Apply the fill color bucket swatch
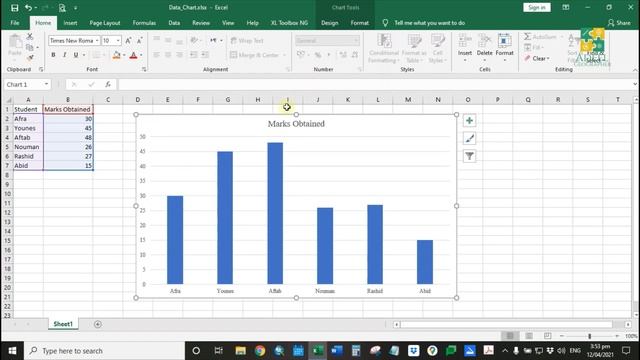This screenshot has height=360, width=640. coord(117,55)
